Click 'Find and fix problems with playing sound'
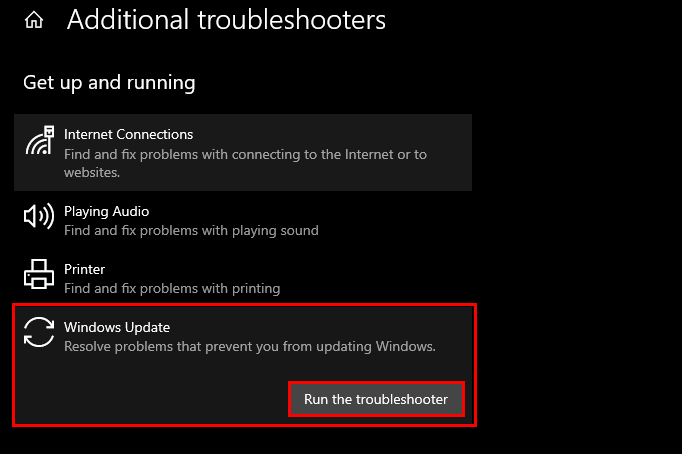The width and height of the screenshot is (682, 454). [x=191, y=230]
